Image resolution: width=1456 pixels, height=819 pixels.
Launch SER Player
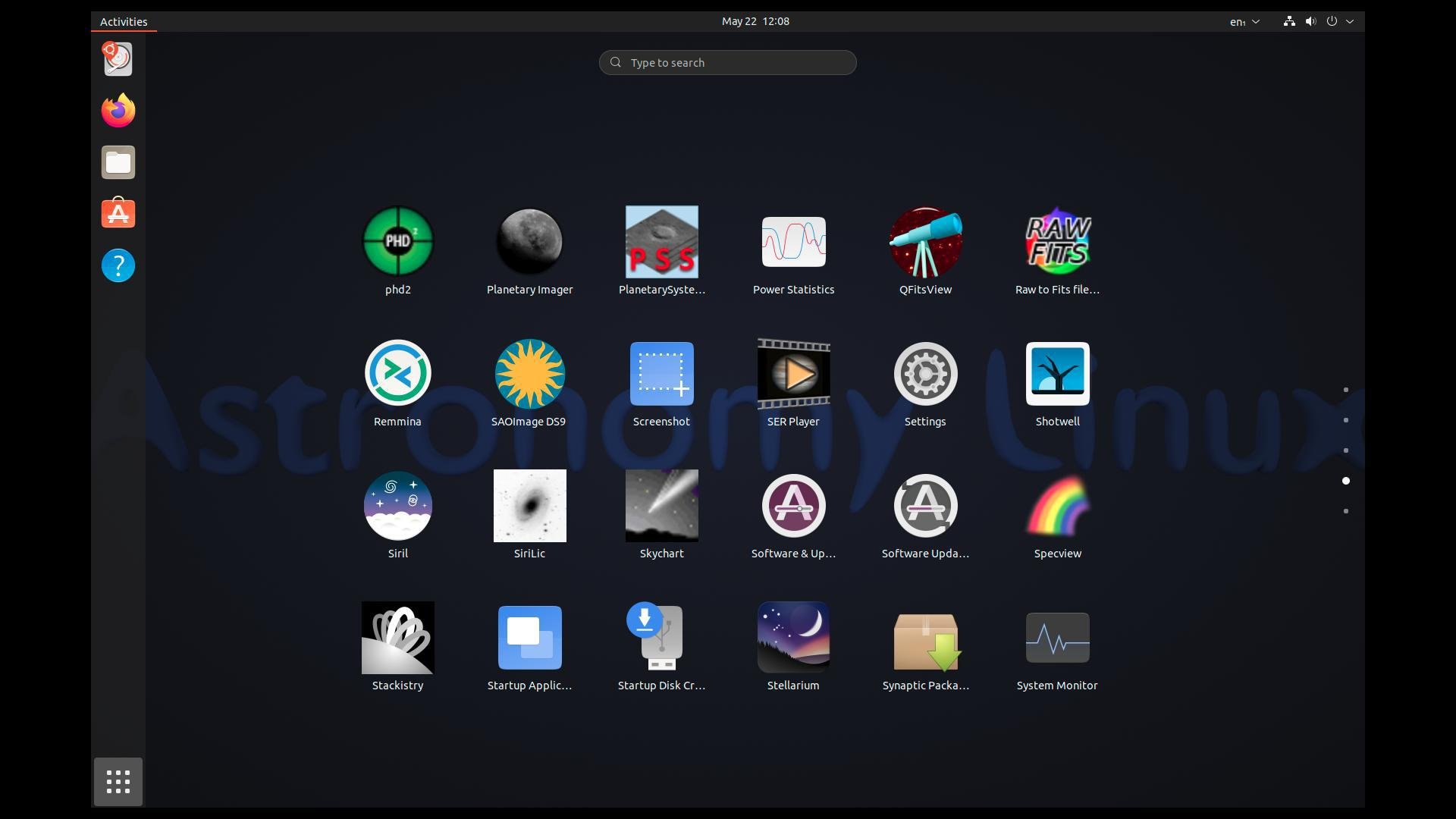pyautogui.click(x=793, y=374)
